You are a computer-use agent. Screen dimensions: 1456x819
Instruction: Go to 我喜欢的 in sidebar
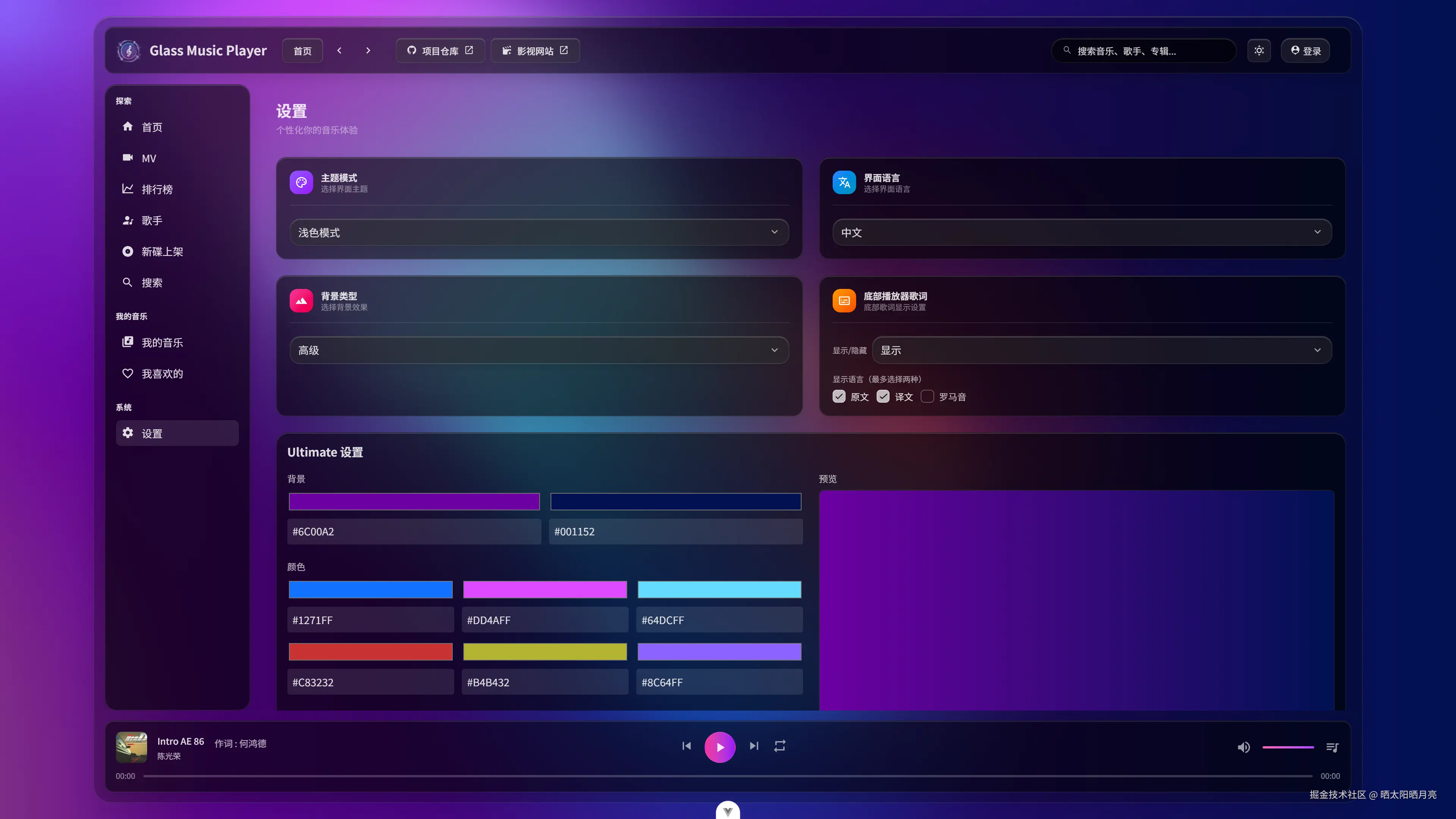[x=162, y=373]
